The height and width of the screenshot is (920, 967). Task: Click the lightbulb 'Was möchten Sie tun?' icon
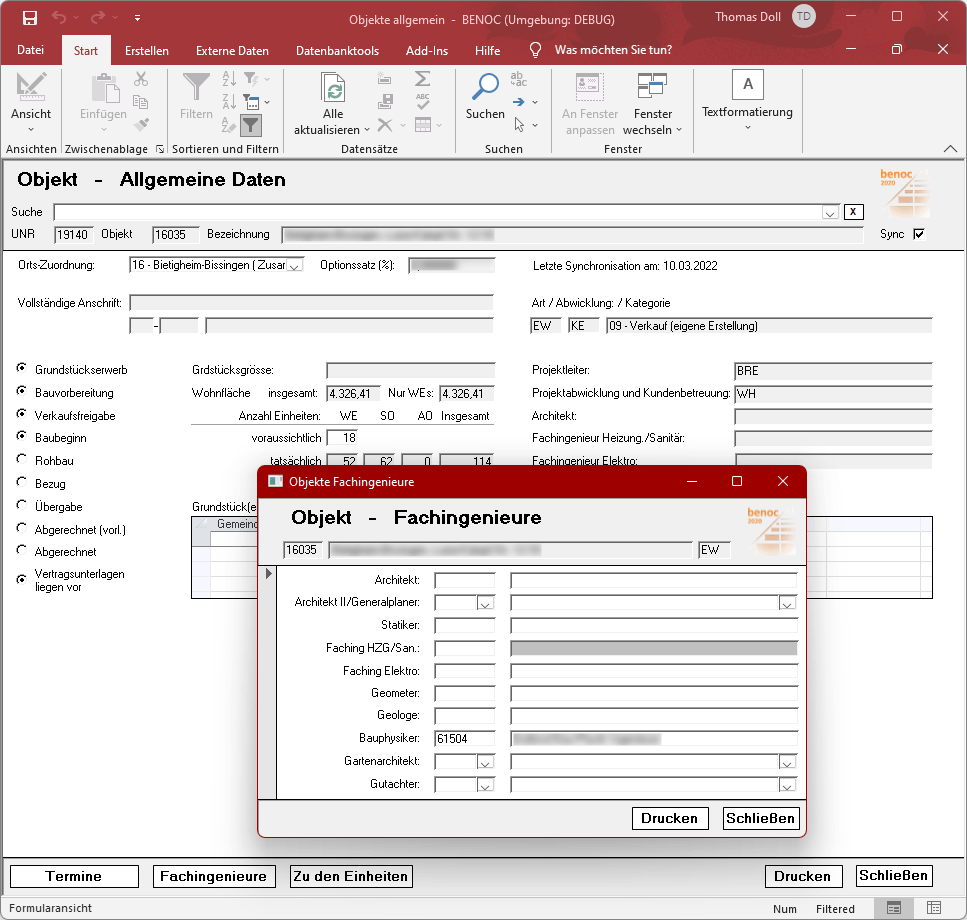coord(535,50)
